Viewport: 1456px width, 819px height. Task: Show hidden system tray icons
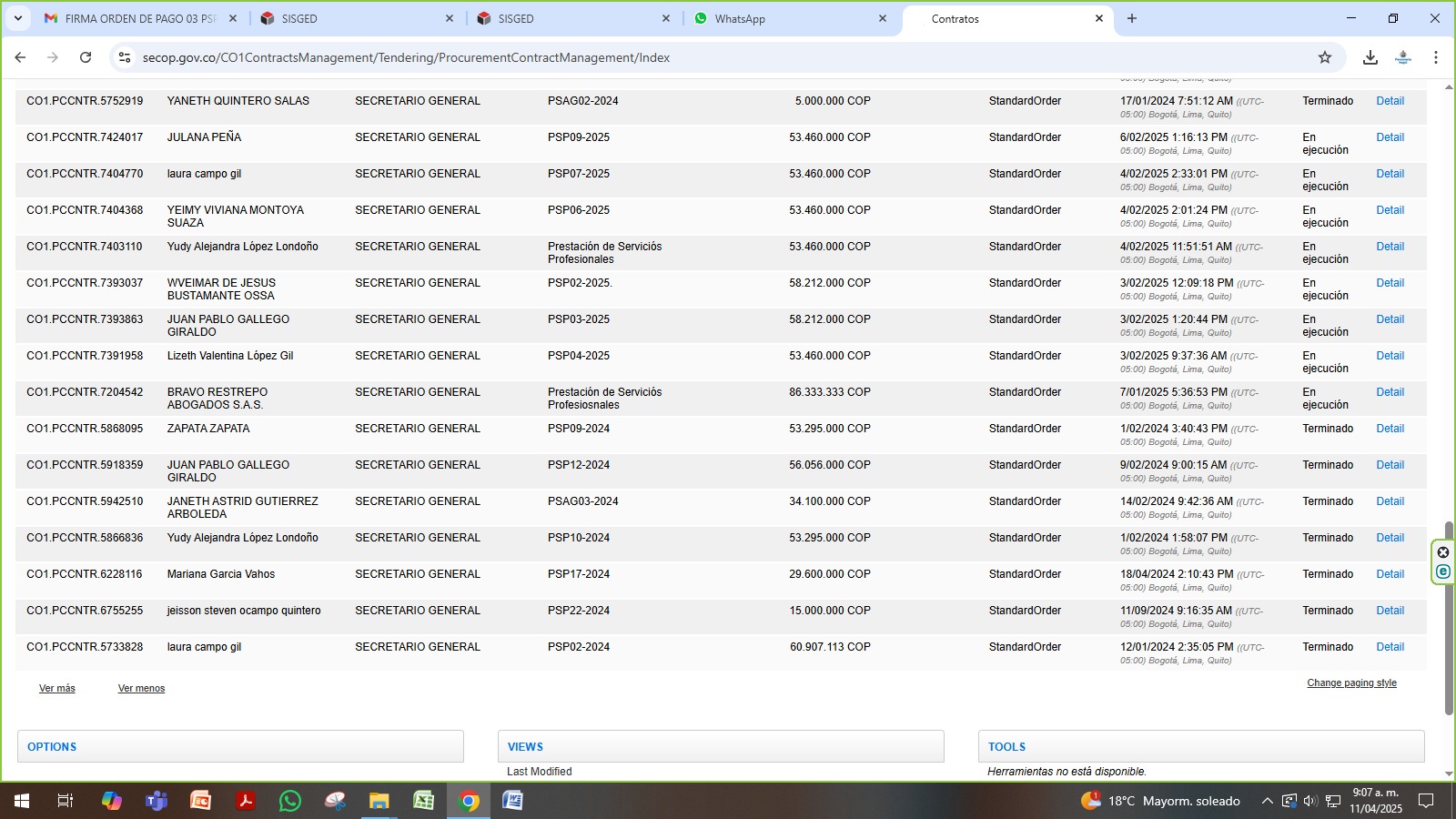coord(1267,801)
